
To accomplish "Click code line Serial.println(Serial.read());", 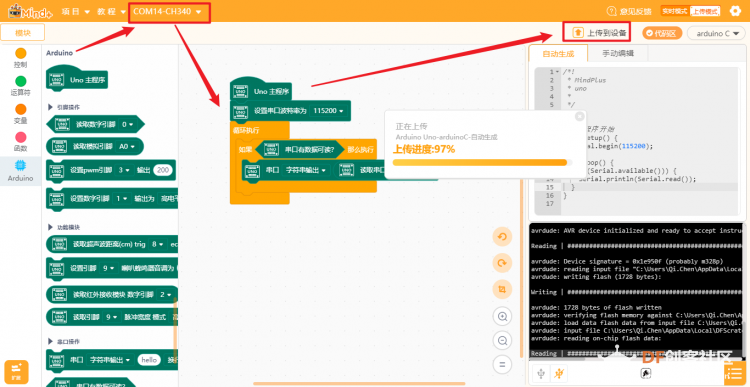I will (x=637, y=179).
